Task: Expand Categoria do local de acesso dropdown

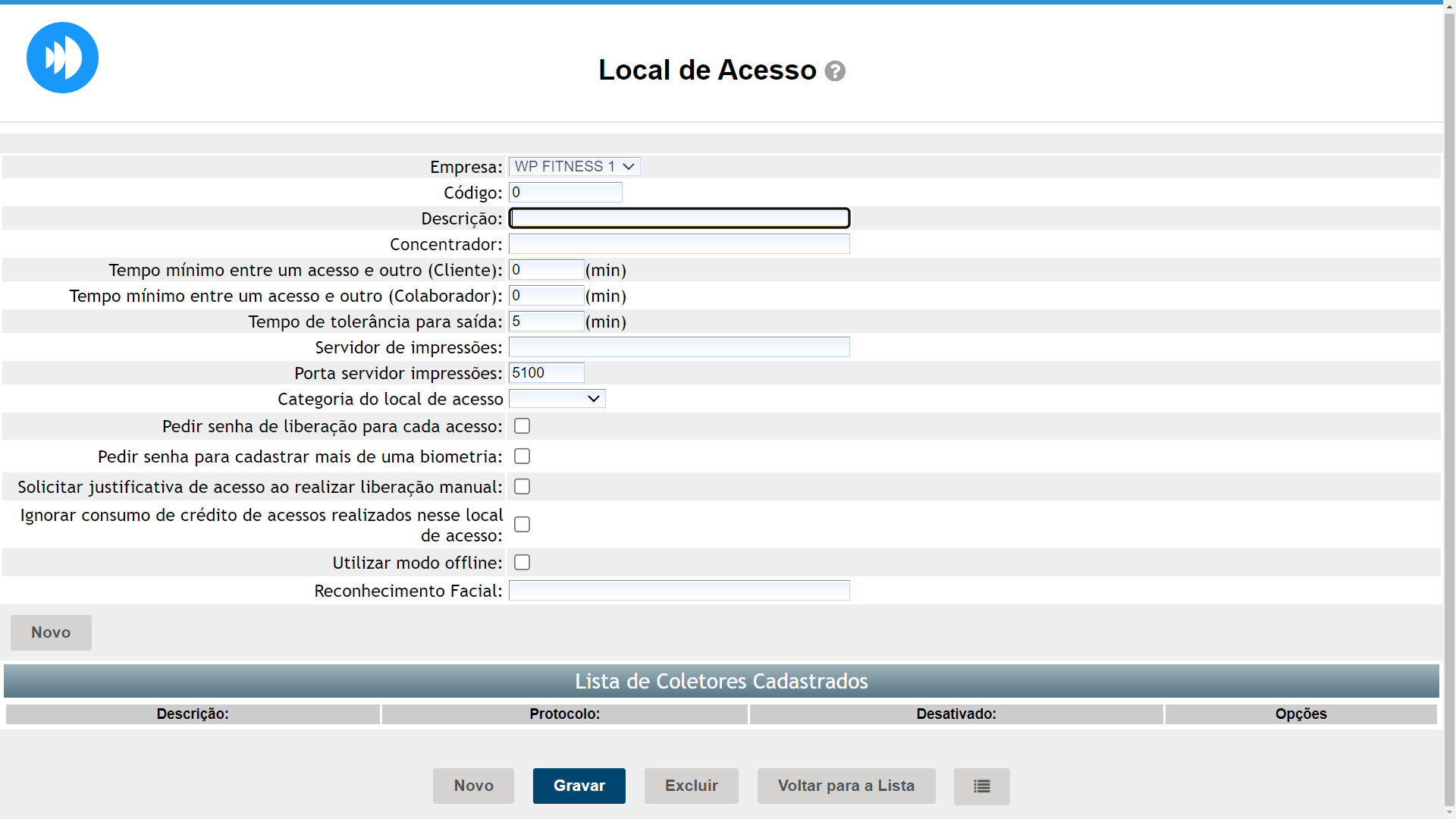Action: (x=557, y=399)
